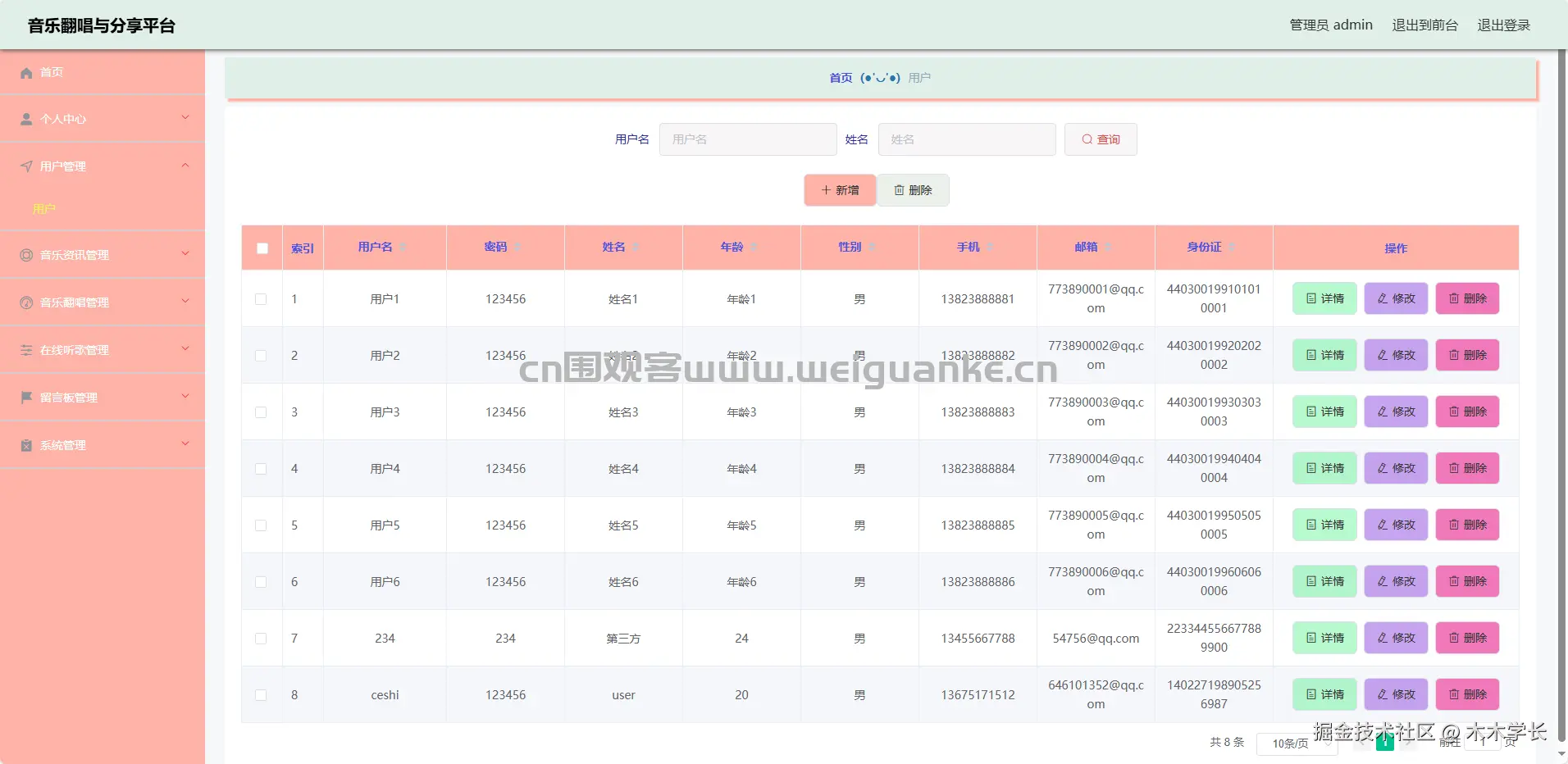Click the trash icon in 第三方's row
The image size is (1568, 764).
point(1454,638)
